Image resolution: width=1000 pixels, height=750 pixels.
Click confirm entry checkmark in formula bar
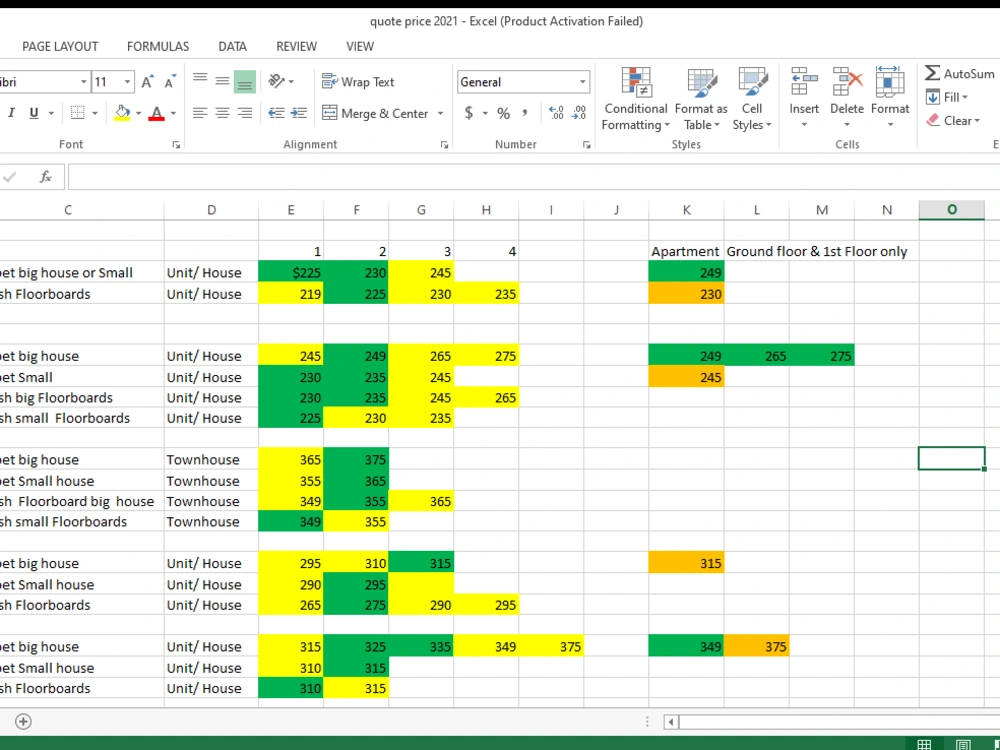(x=9, y=177)
